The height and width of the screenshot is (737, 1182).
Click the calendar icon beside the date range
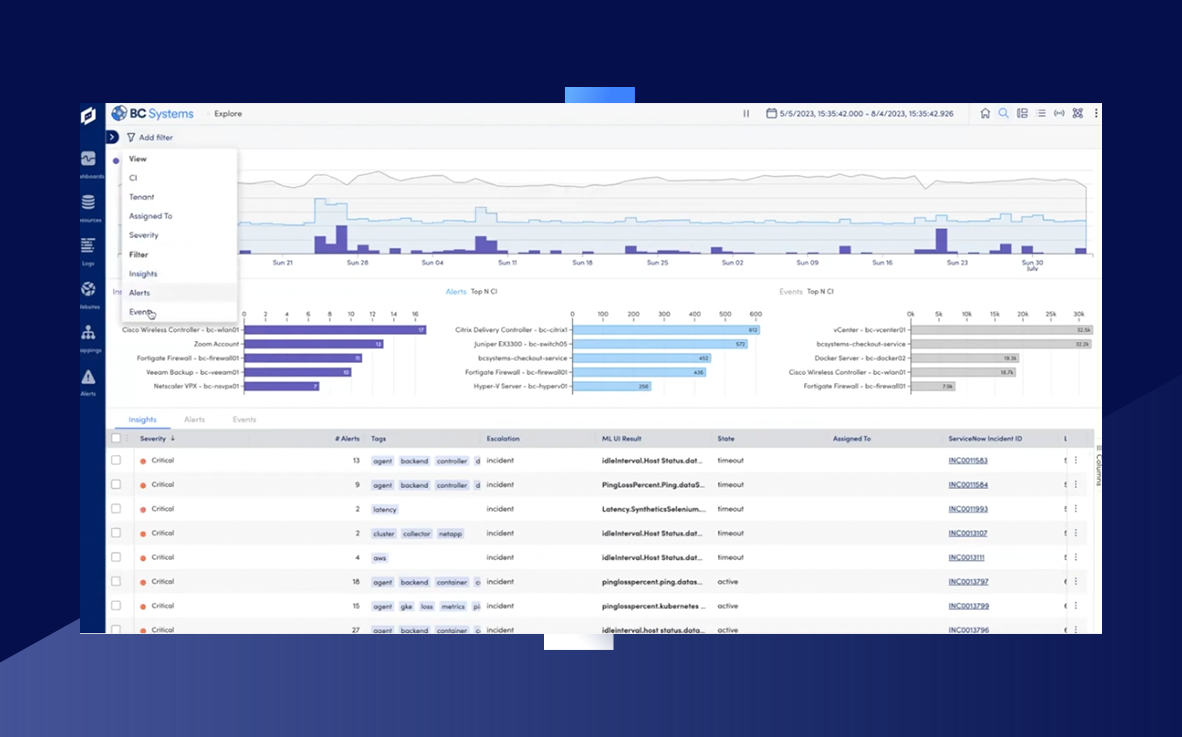click(771, 114)
